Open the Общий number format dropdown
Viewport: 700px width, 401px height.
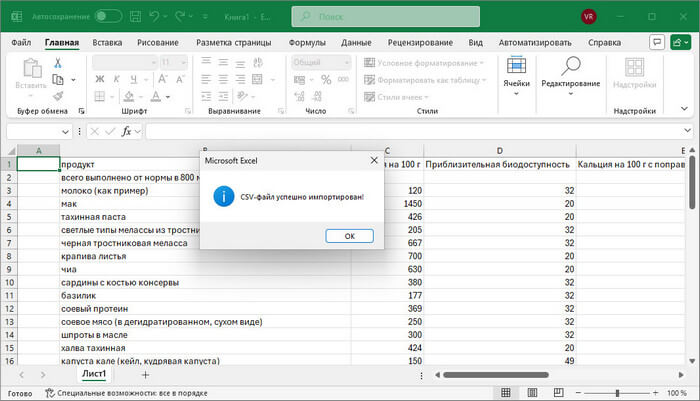321,62
